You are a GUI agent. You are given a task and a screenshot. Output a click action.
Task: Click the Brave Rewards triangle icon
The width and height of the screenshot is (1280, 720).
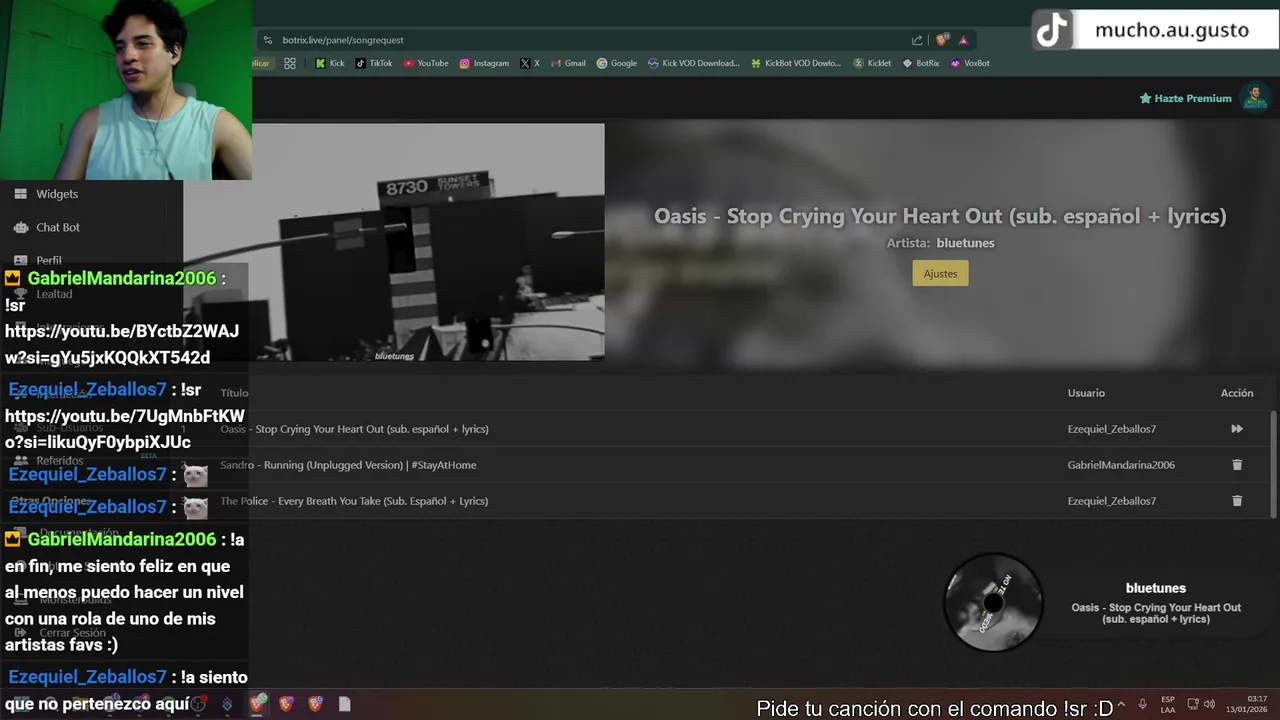[x=963, y=40]
